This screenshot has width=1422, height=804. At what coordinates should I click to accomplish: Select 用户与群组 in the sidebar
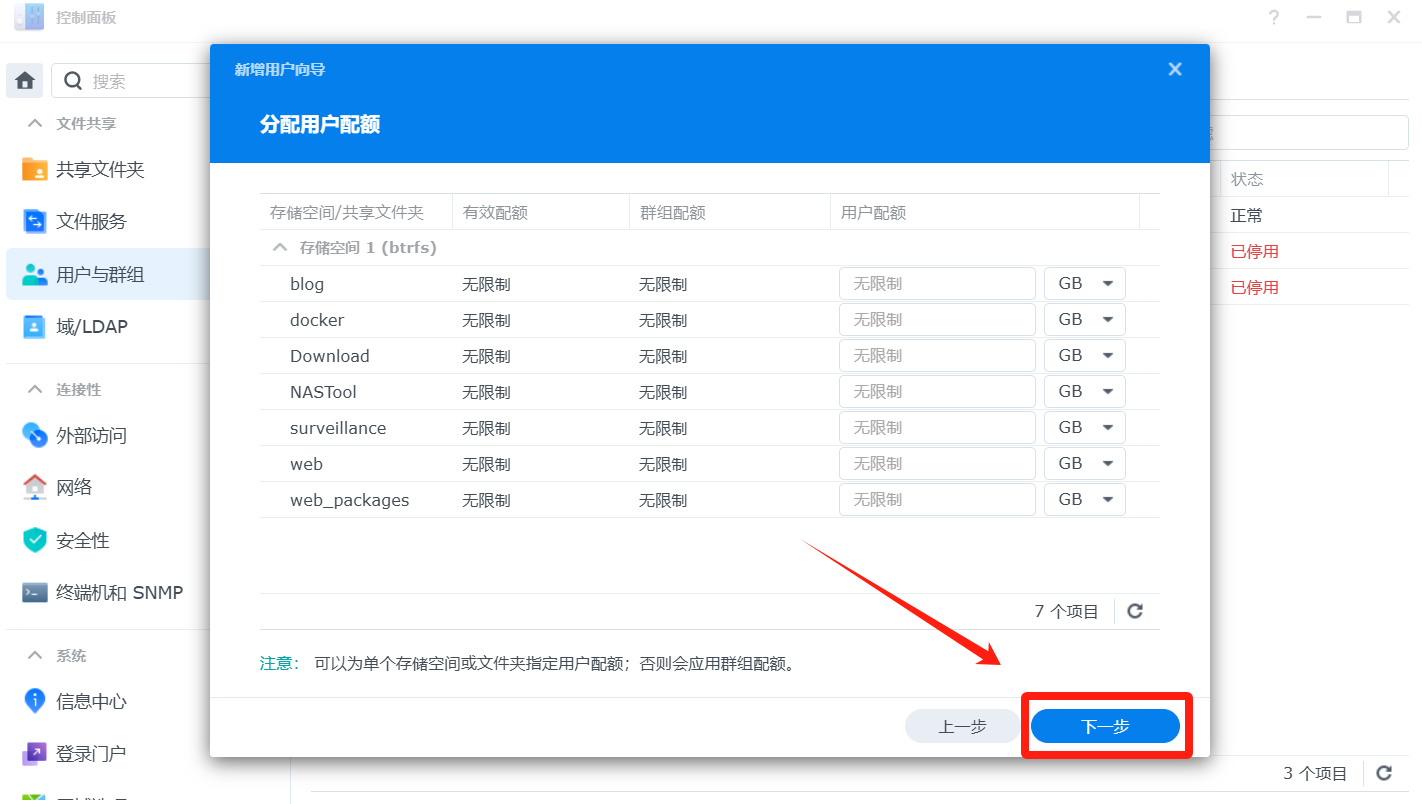(x=100, y=275)
